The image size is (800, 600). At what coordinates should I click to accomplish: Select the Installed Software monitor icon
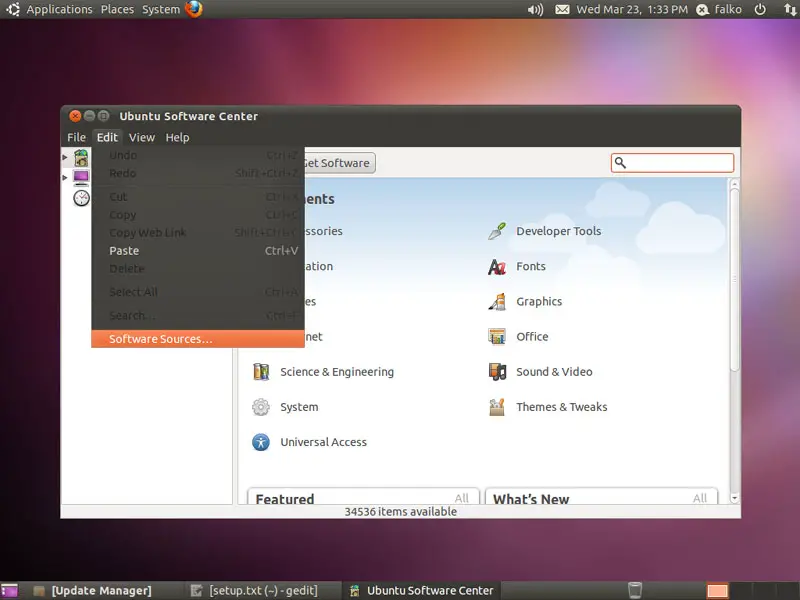[81, 178]
